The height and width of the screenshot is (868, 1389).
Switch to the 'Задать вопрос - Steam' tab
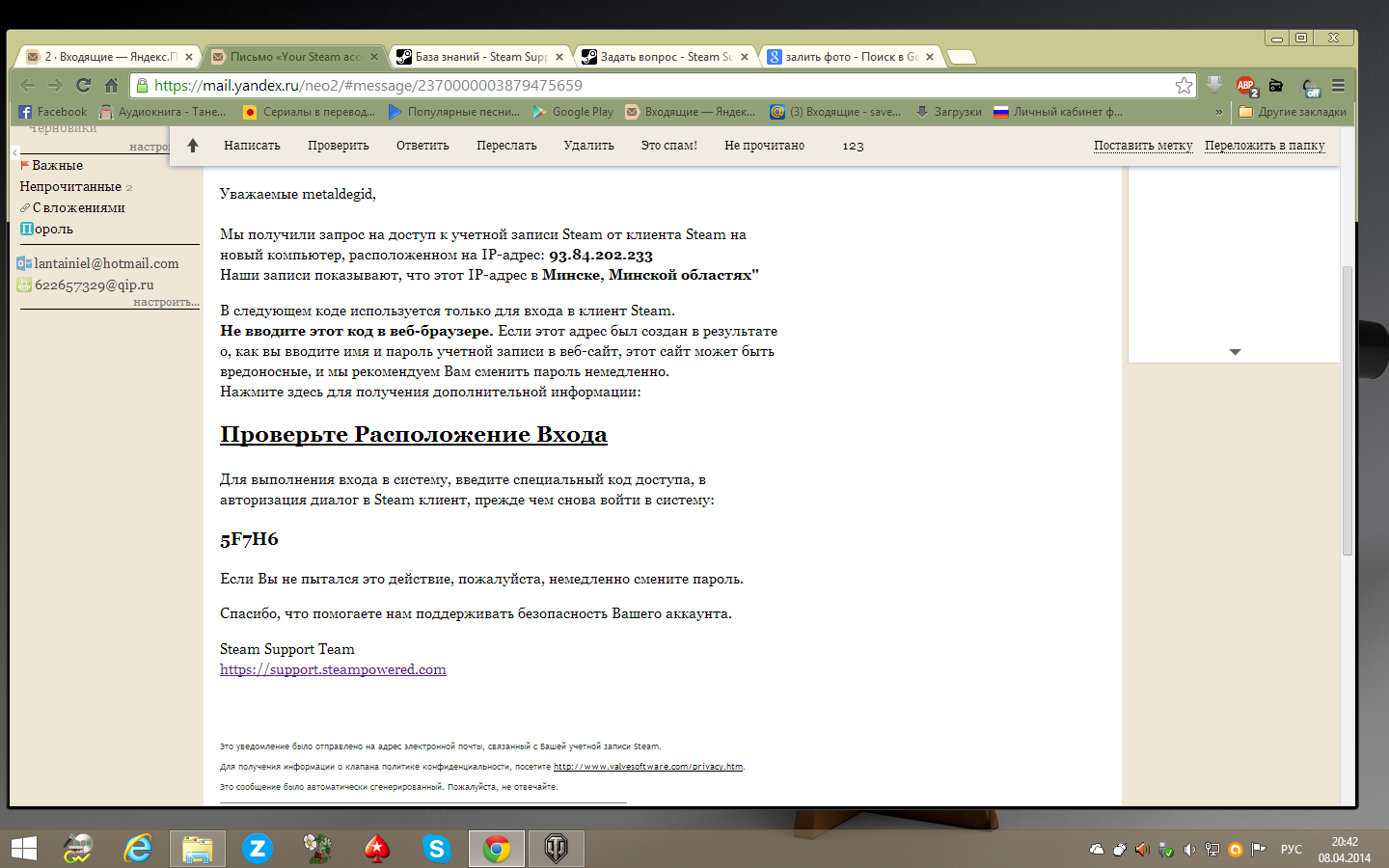(666, 57)
